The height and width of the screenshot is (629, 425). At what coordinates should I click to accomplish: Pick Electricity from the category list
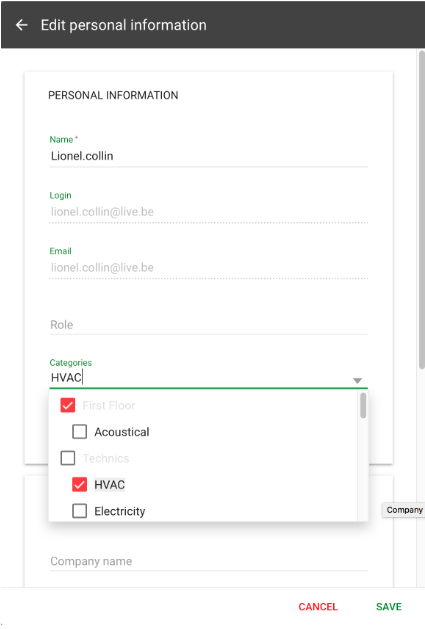(x=120, y=511)
